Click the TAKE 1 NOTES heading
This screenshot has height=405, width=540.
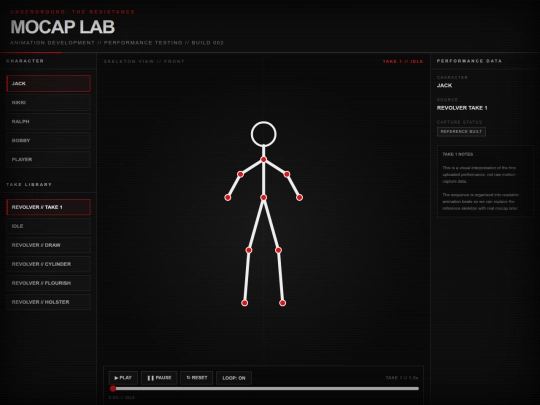coord(458,154)
